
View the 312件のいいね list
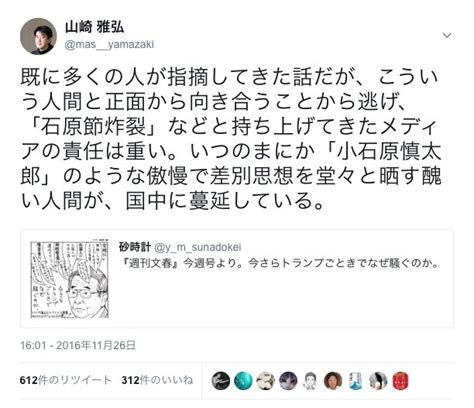(157, 380)
